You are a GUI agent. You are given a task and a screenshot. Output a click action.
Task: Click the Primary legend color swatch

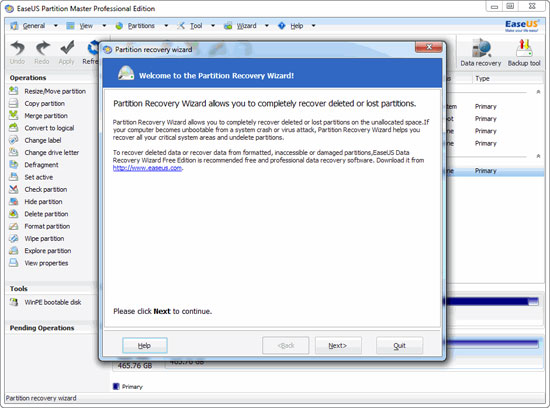click(x=116, y=386)
